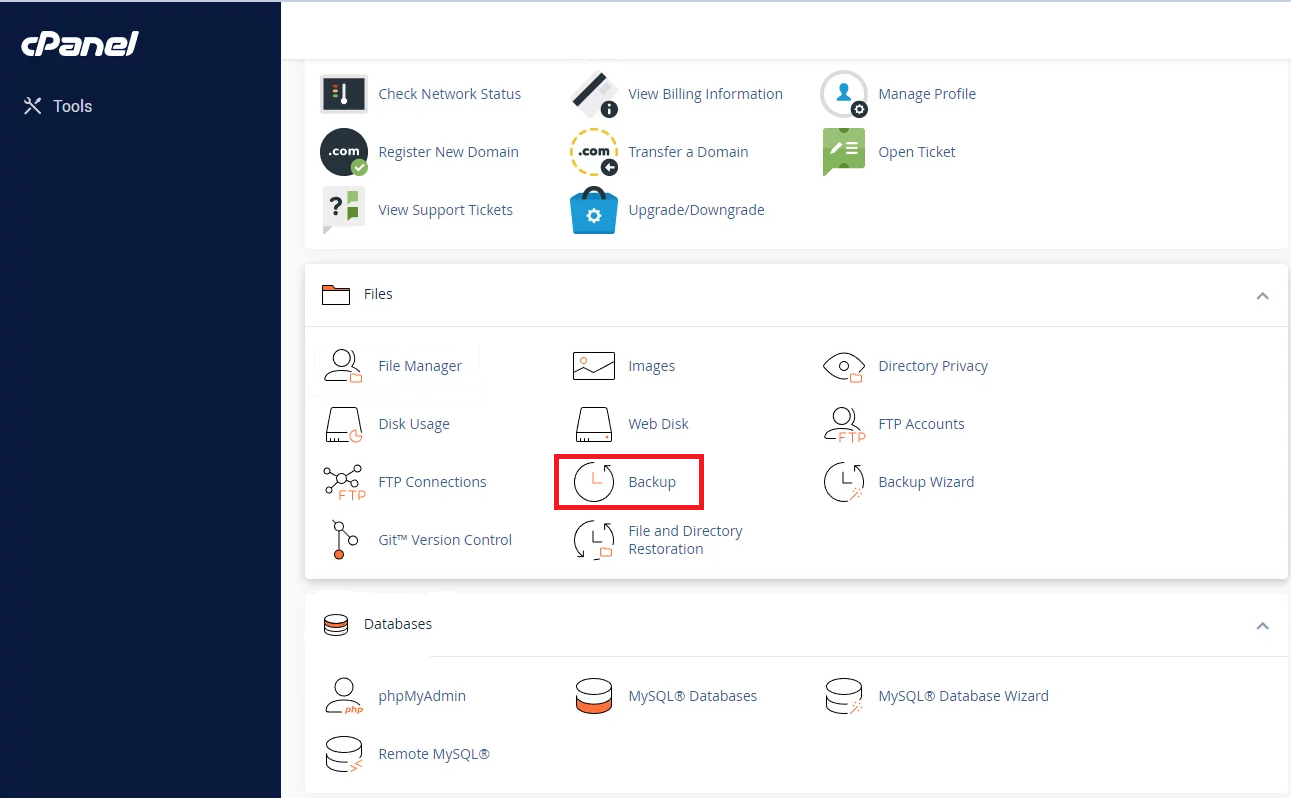Click the Directory Privacy eye icon
The image size is (1291, 798).
pos(843,366)
